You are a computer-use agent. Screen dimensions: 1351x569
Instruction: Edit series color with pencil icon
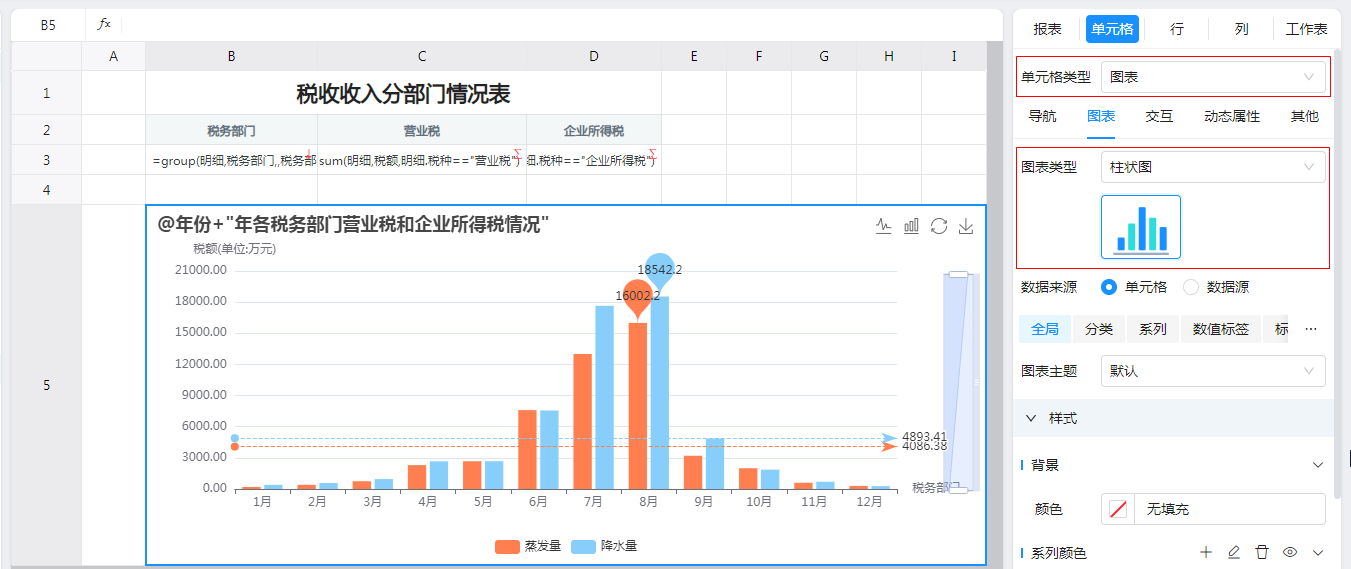click(1234, 552)
